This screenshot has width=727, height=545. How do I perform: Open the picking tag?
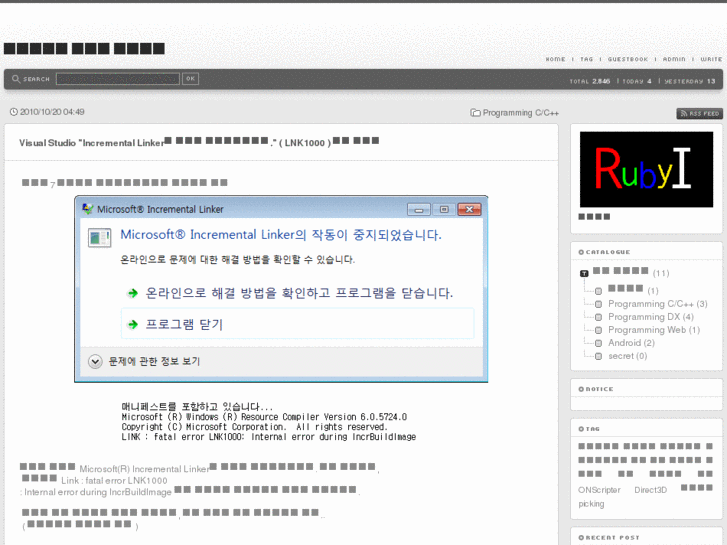coord(591,504)
